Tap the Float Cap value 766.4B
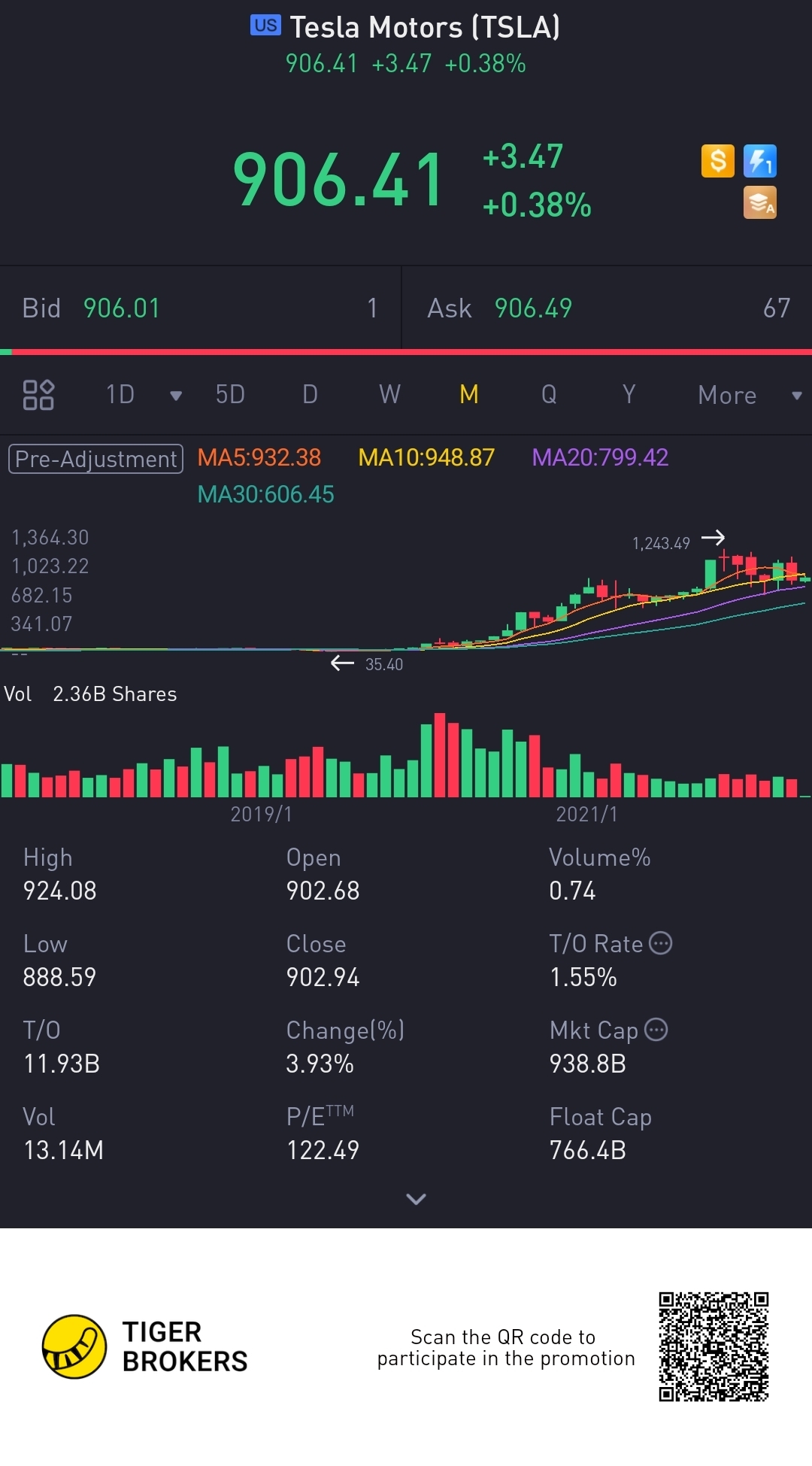812x1466 pixels. pyautogui.click(x=588, y=1150)
